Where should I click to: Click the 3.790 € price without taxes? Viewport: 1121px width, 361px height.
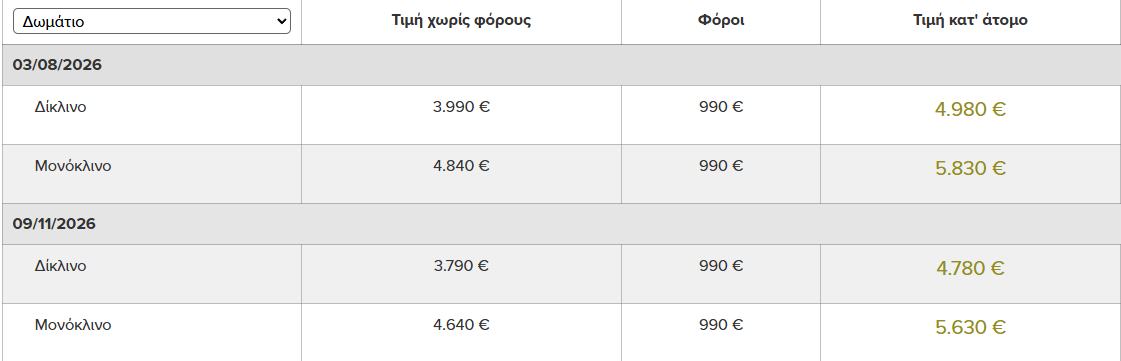461,266
